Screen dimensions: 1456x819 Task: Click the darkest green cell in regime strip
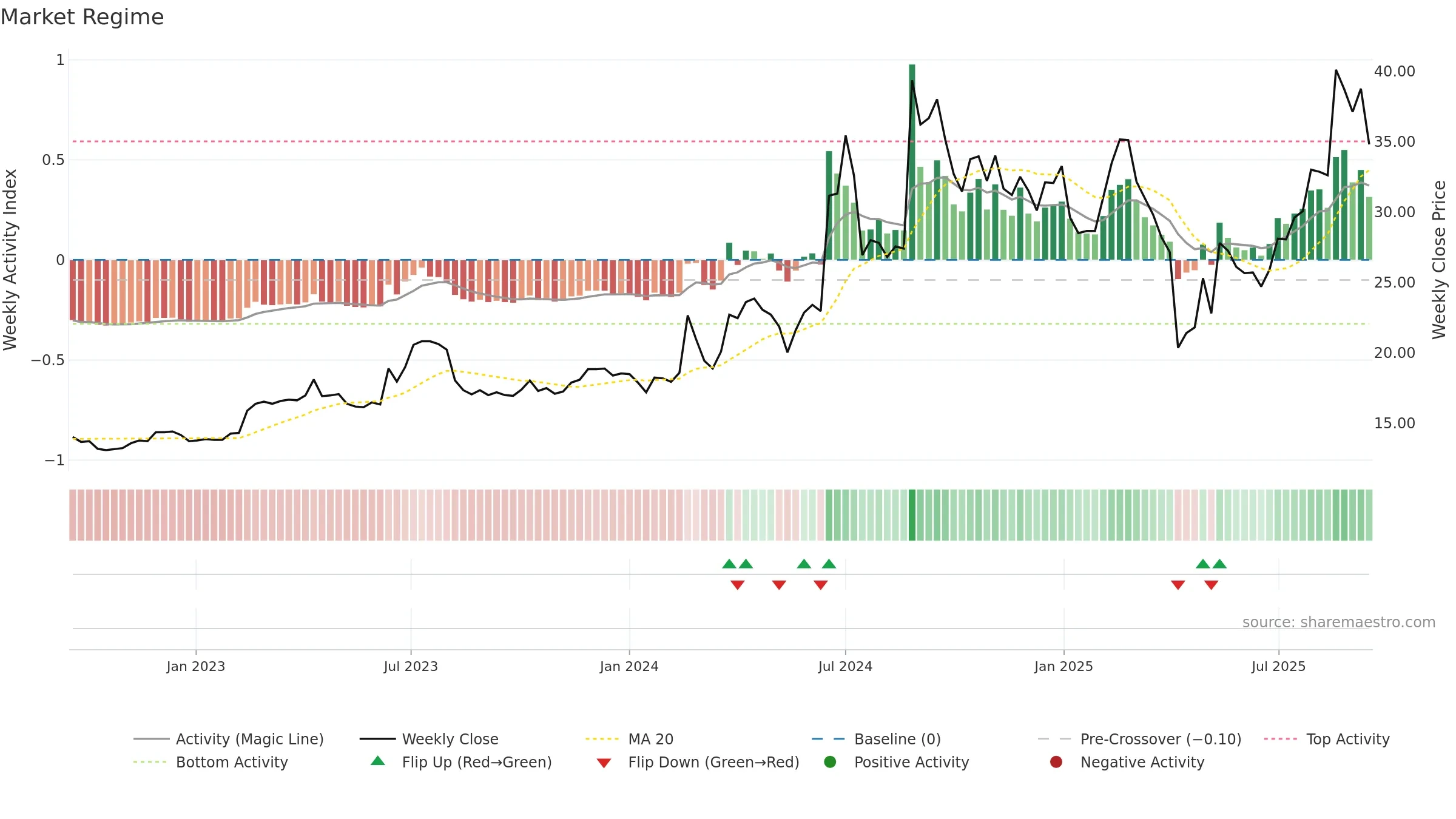pyautogui.click(x=912, y=515)
